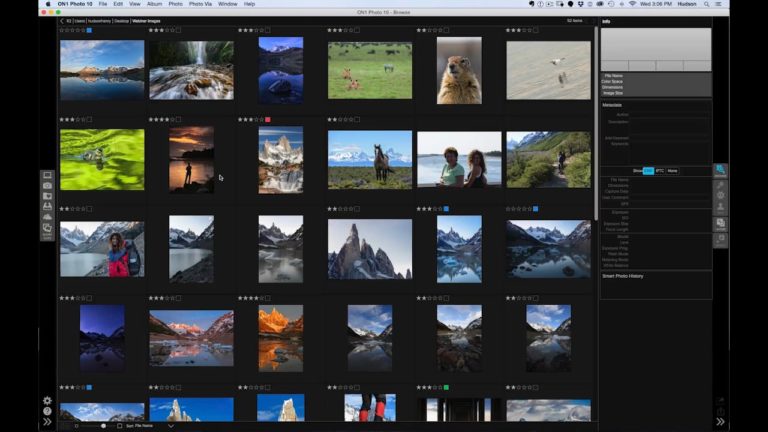Open the albums icon in left sidebar
Image resolution: width=768 pixels, height=432 pixels.
(x=47, y=229)
